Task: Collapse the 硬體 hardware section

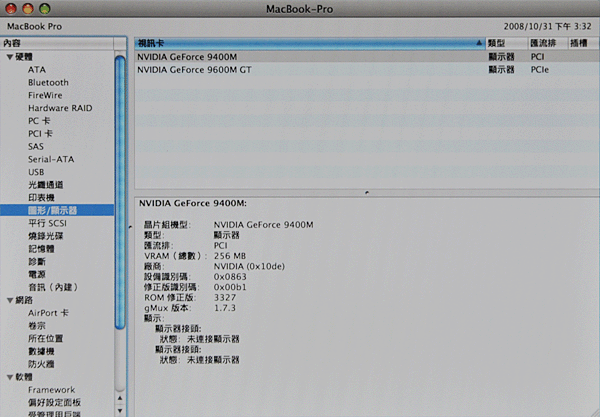Action: [10, 57]
